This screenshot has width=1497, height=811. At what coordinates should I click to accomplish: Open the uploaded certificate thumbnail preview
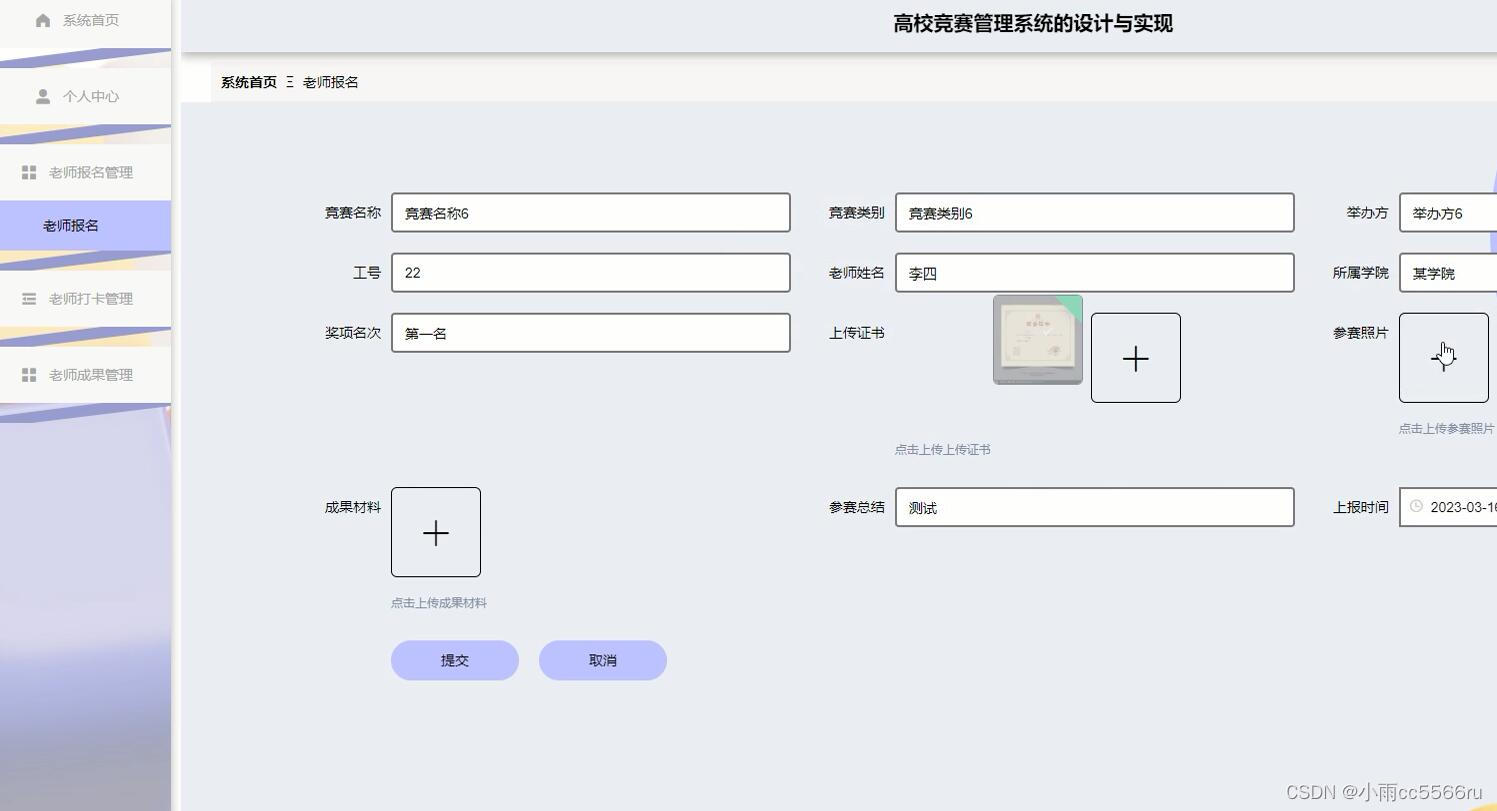(1037, 340)
